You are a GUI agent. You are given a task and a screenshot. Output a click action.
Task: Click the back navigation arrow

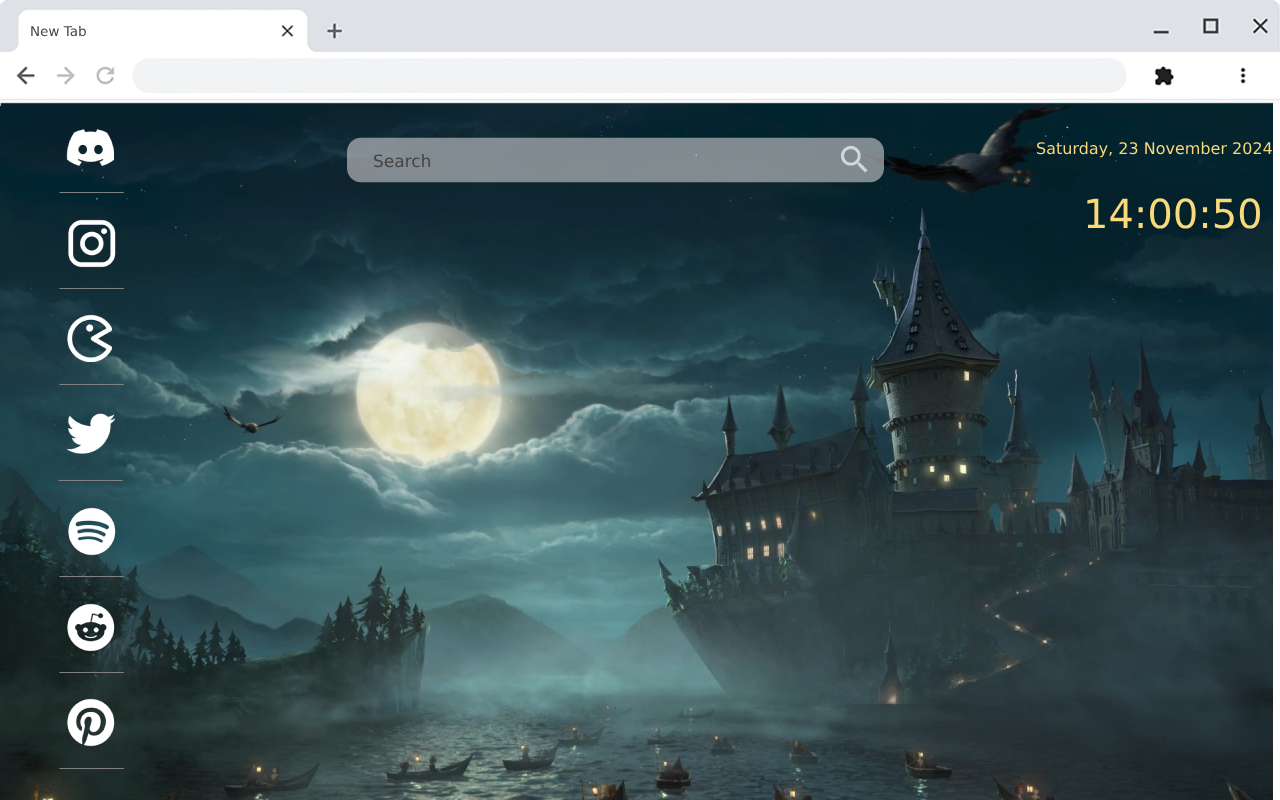point(25,75)
